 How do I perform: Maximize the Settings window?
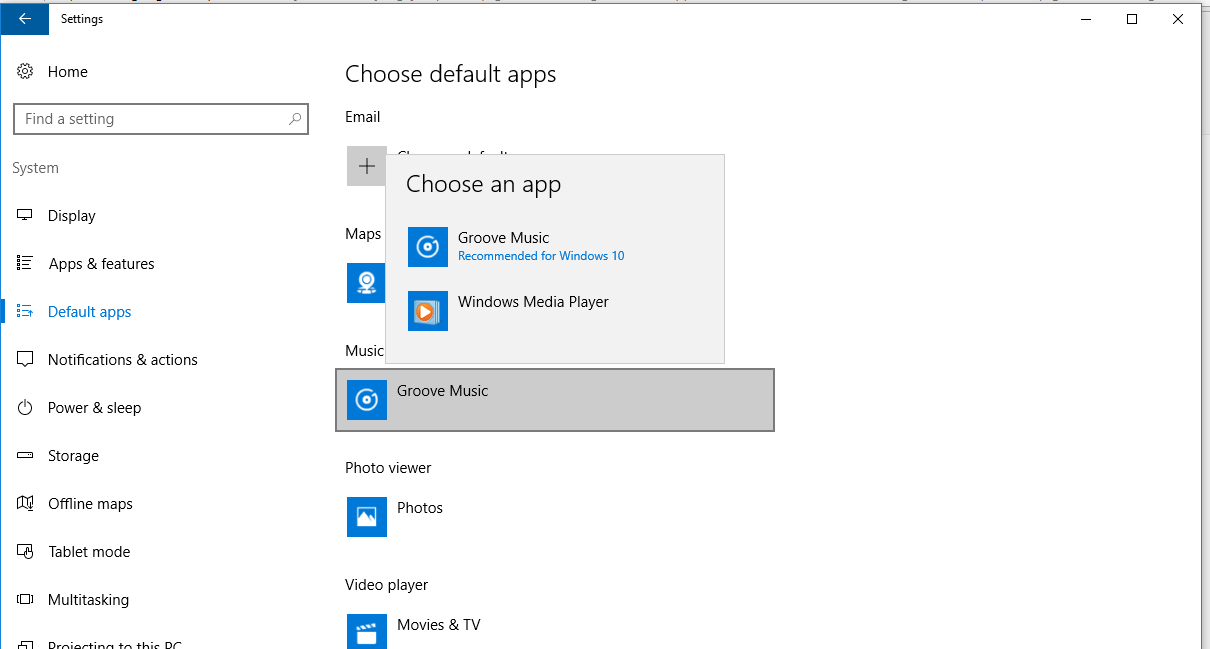point(1132,19)
